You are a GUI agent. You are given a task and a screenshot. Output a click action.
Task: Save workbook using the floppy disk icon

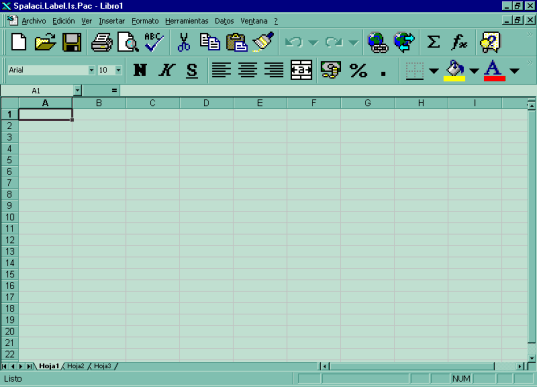[x=72, y=42]
